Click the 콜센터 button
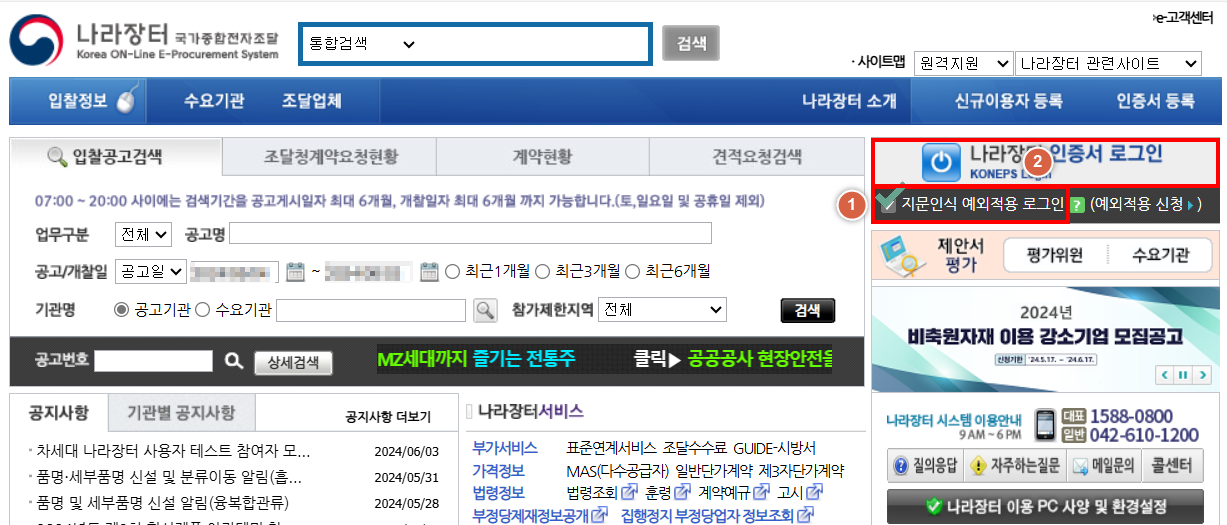This screenshot has height=525, width=1227. pos(1171,465)
